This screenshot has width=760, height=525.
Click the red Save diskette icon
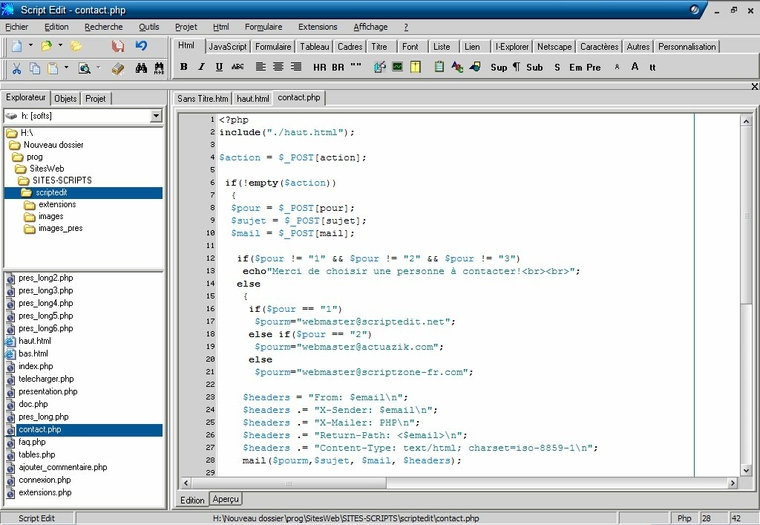click(118, 46)
